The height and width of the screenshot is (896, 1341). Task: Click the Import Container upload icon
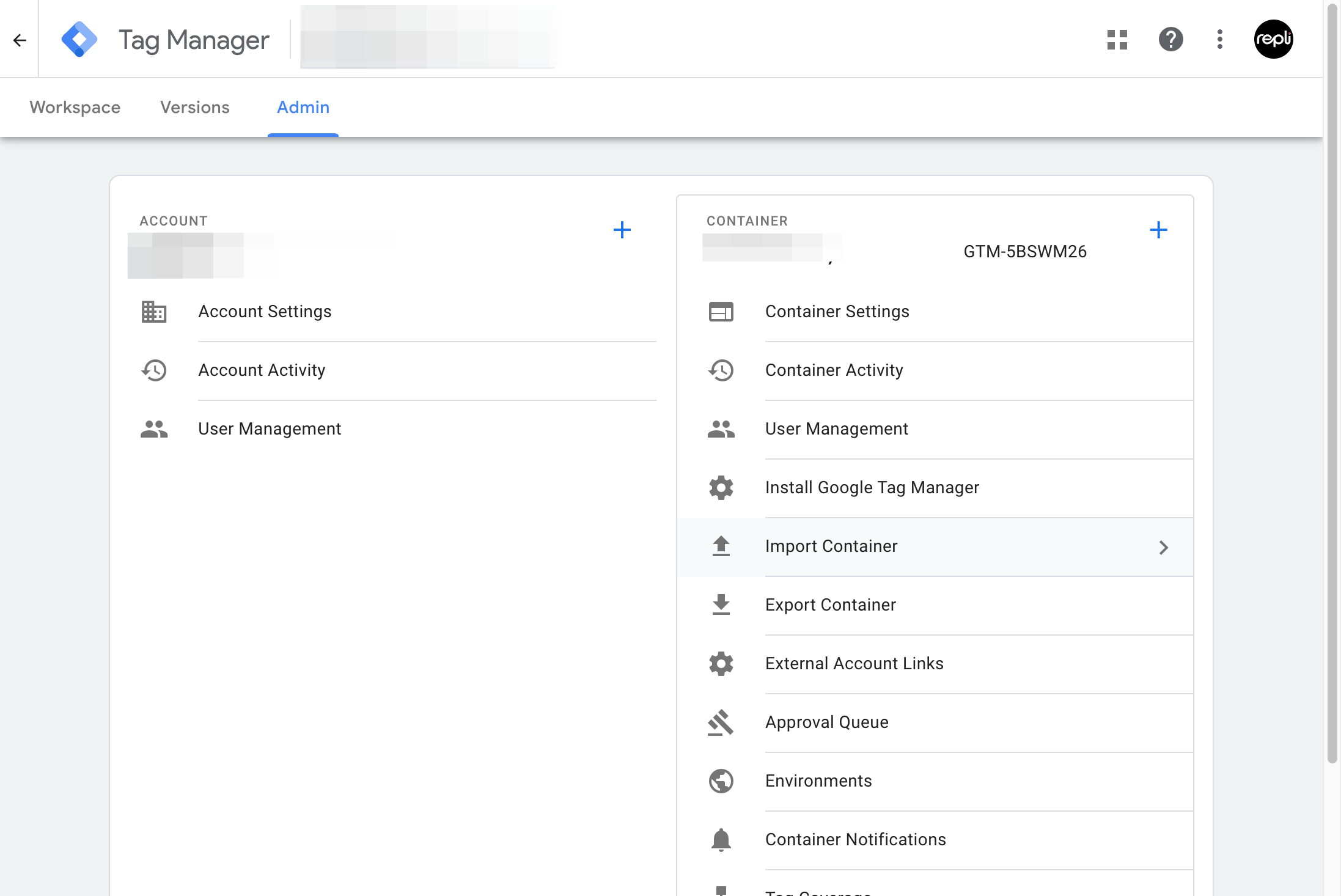click(x=721, y=546)
